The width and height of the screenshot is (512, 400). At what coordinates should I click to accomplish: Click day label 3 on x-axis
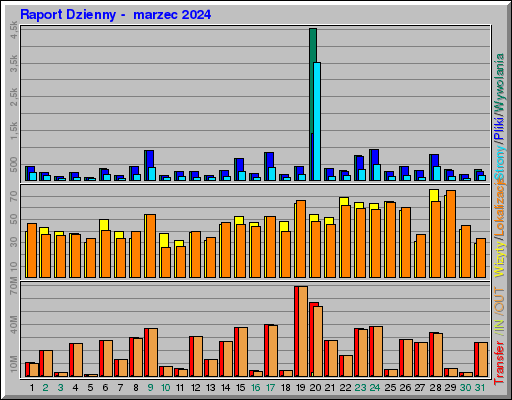tap(60, 388)
